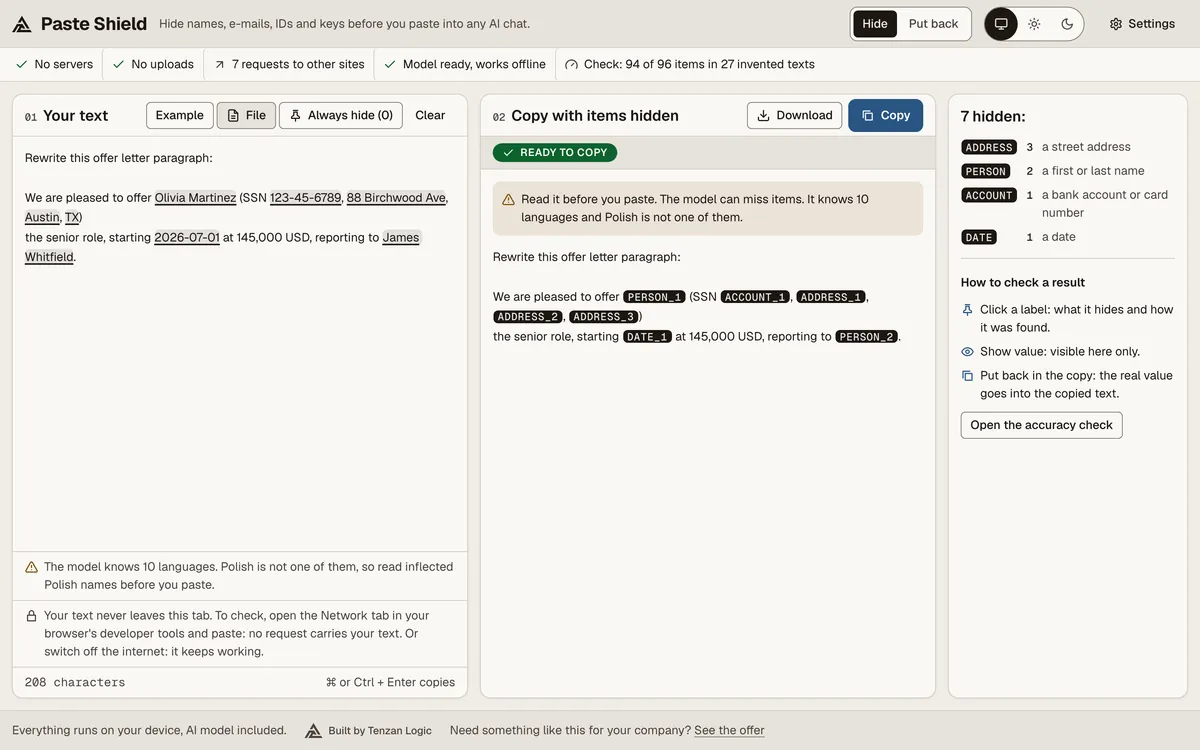Click underlined name James in input

click(x=401, y=238)
